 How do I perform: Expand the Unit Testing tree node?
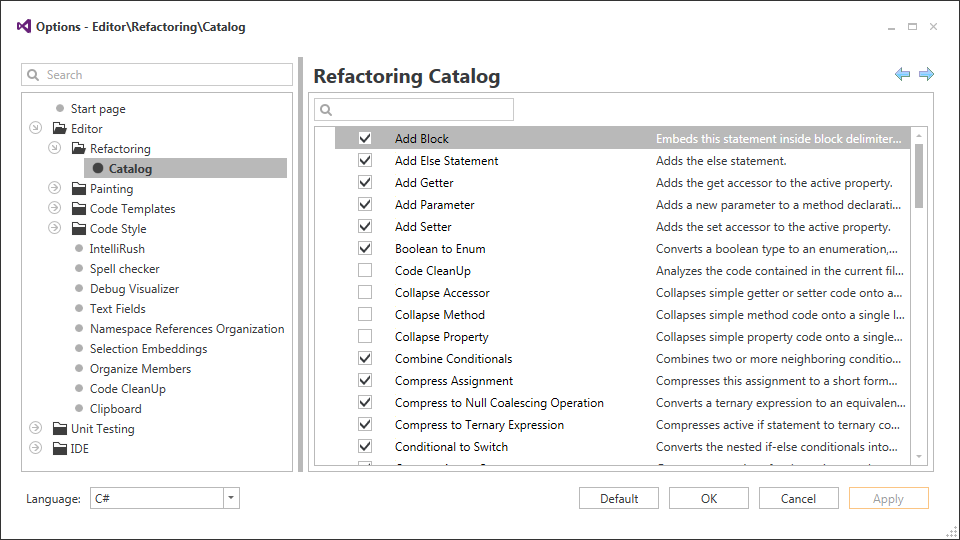tap(35, 429)
